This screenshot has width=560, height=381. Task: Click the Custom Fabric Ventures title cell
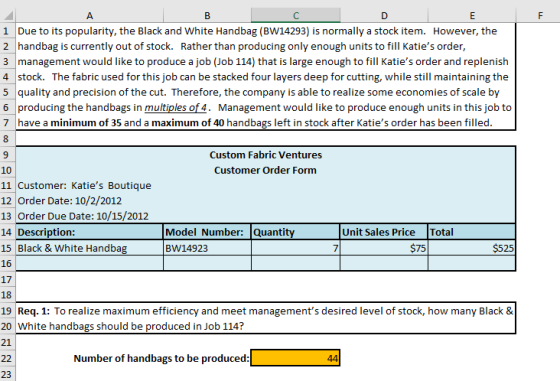pyautogui.click(x=266, y=155)
